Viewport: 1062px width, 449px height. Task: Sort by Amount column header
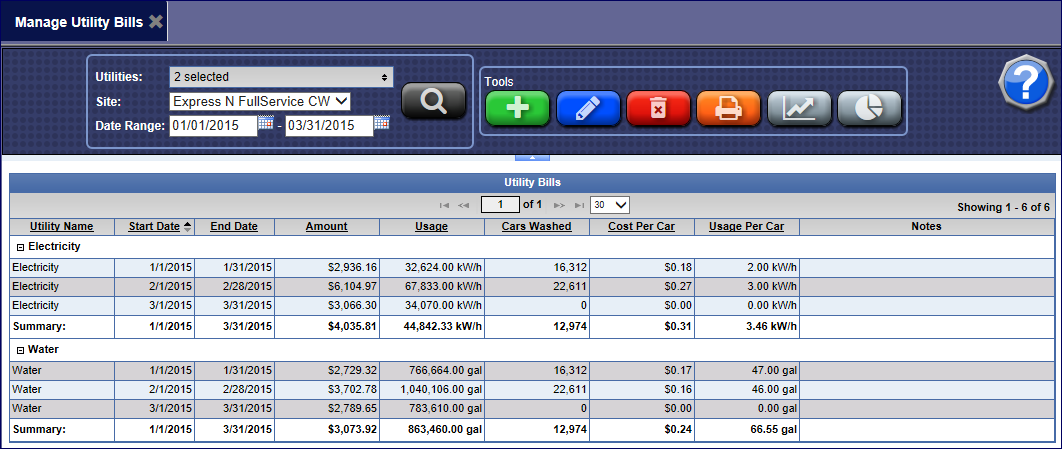[326, 227]
